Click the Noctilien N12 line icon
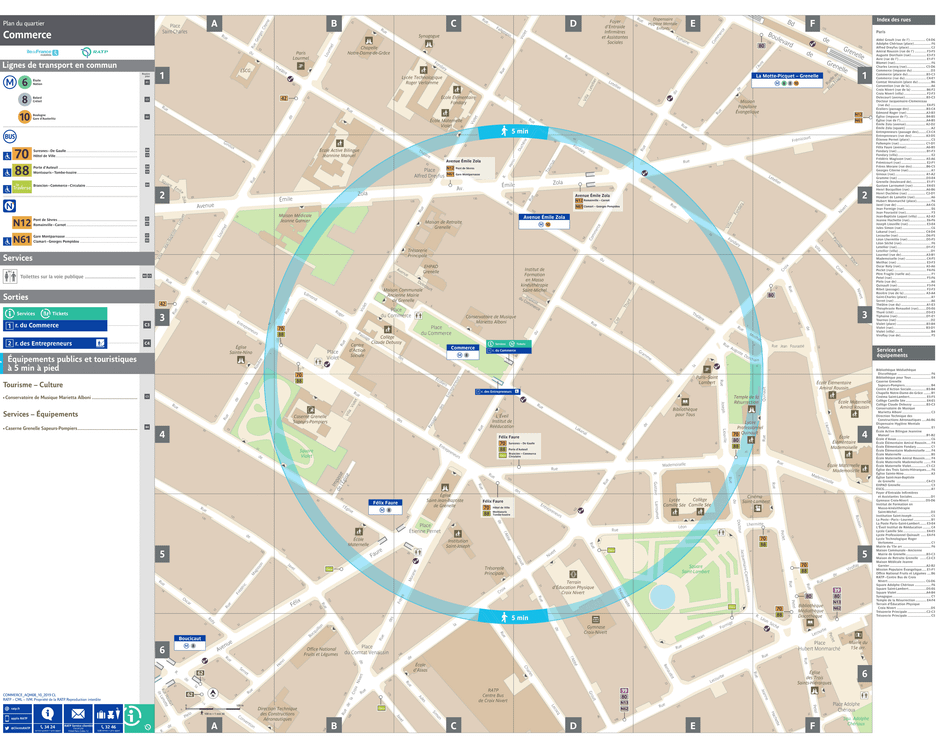This screenshot has width=944, height=748. [x=20, y=221]
